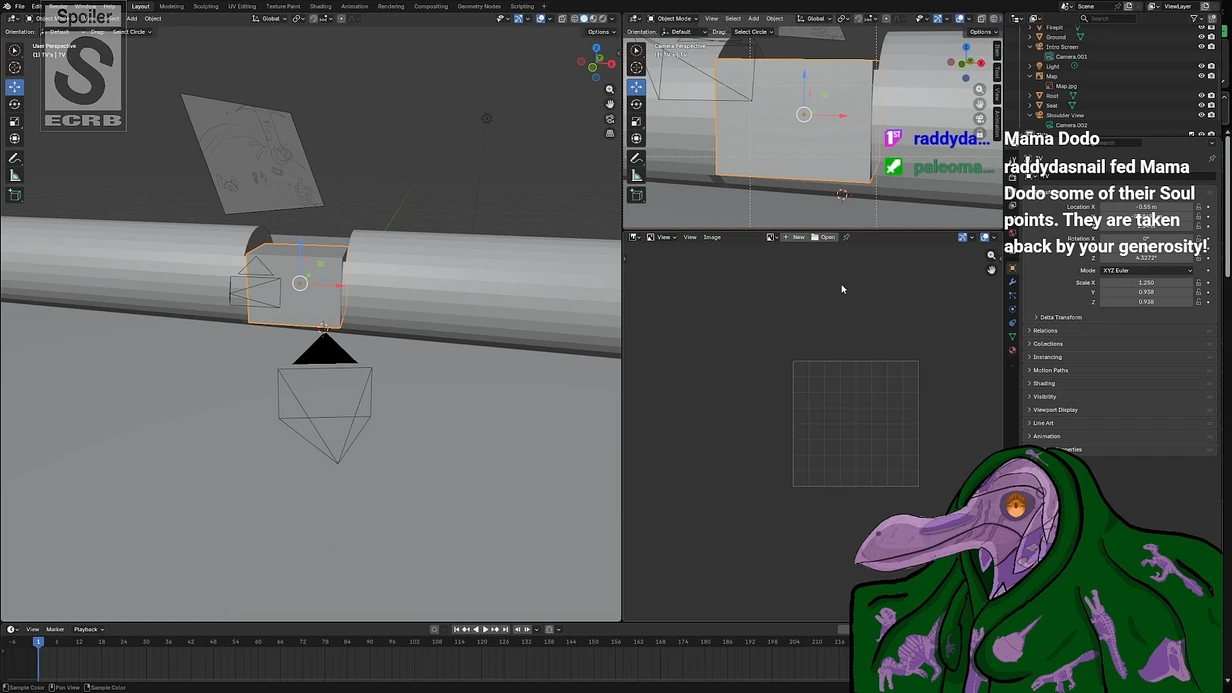Select the Transform tool in left viewport

click(15, 138)
